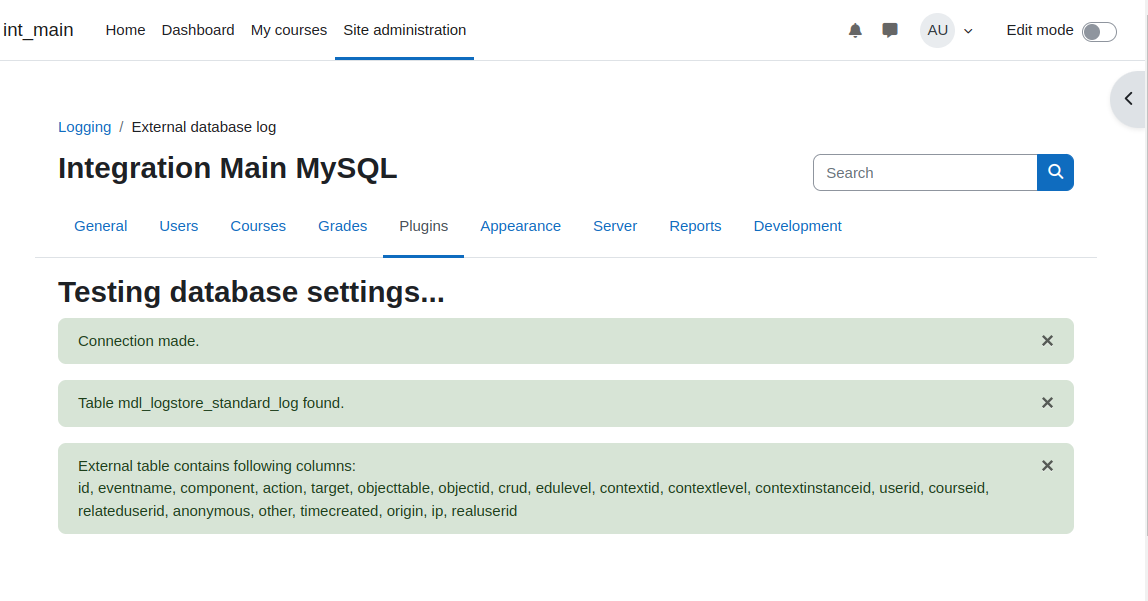The height and width of the screenshot is (601, 1148).
Task: Switch to the Reports tab
Action: point(695,226)
